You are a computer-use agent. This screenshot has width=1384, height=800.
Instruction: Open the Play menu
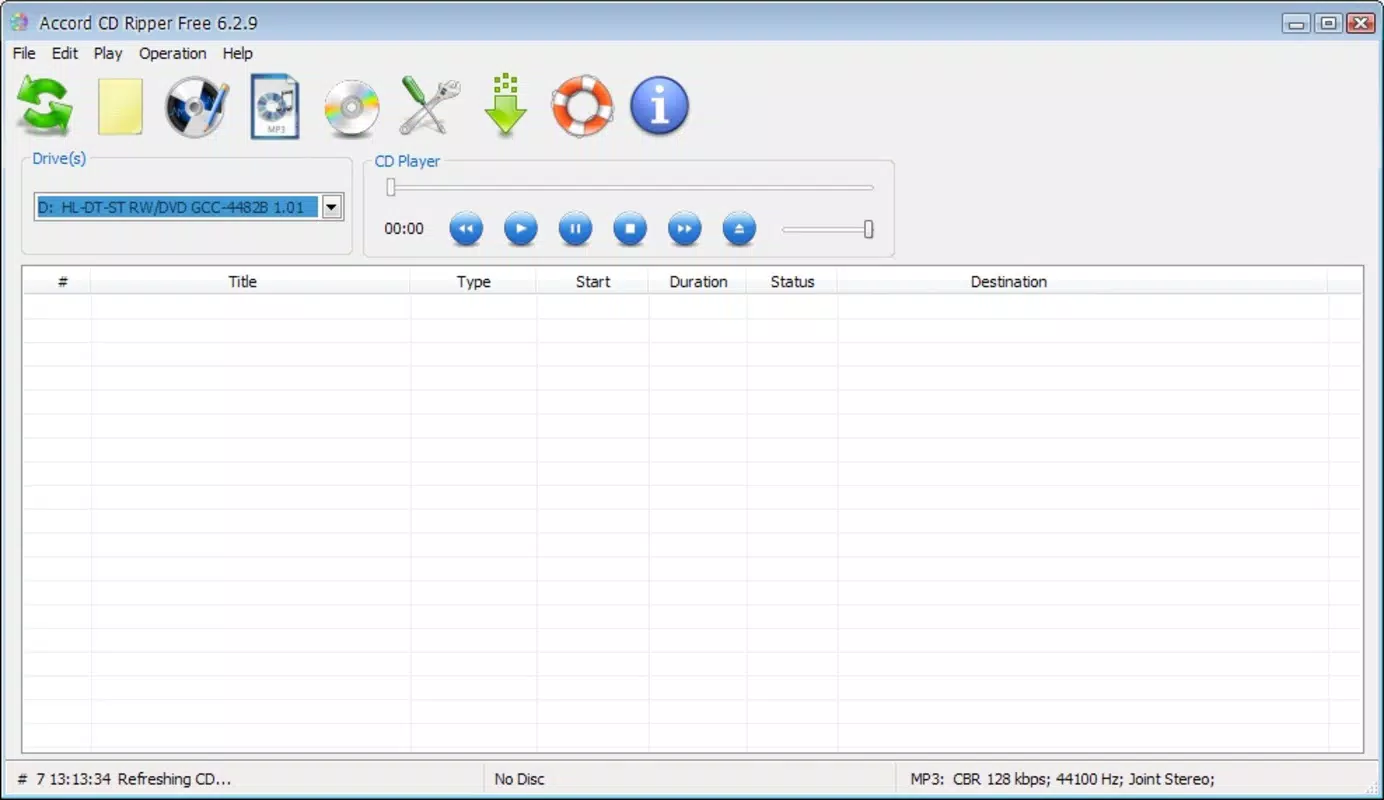(x=108, y=54)
